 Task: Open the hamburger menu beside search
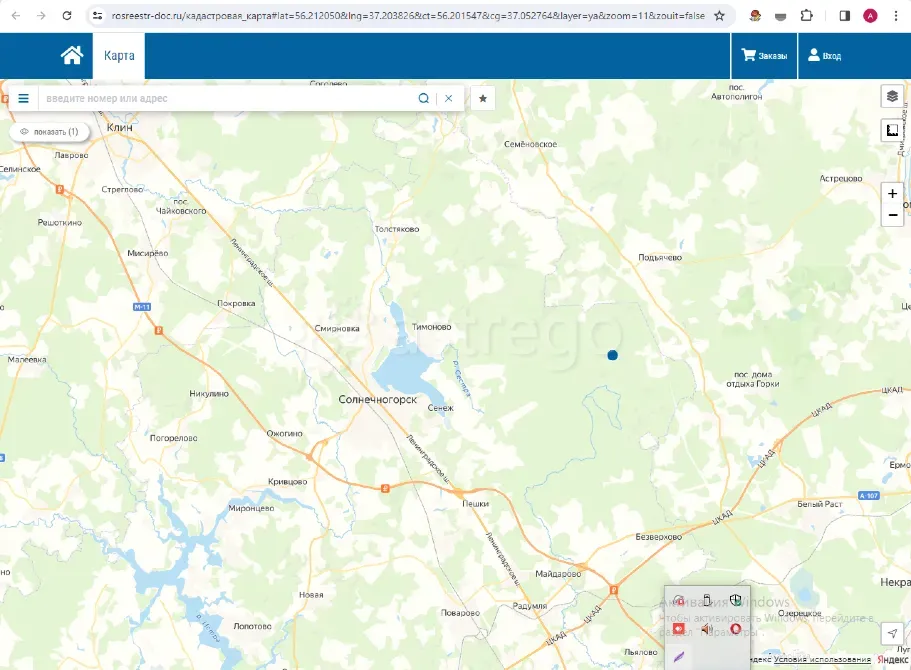(23, 99)
